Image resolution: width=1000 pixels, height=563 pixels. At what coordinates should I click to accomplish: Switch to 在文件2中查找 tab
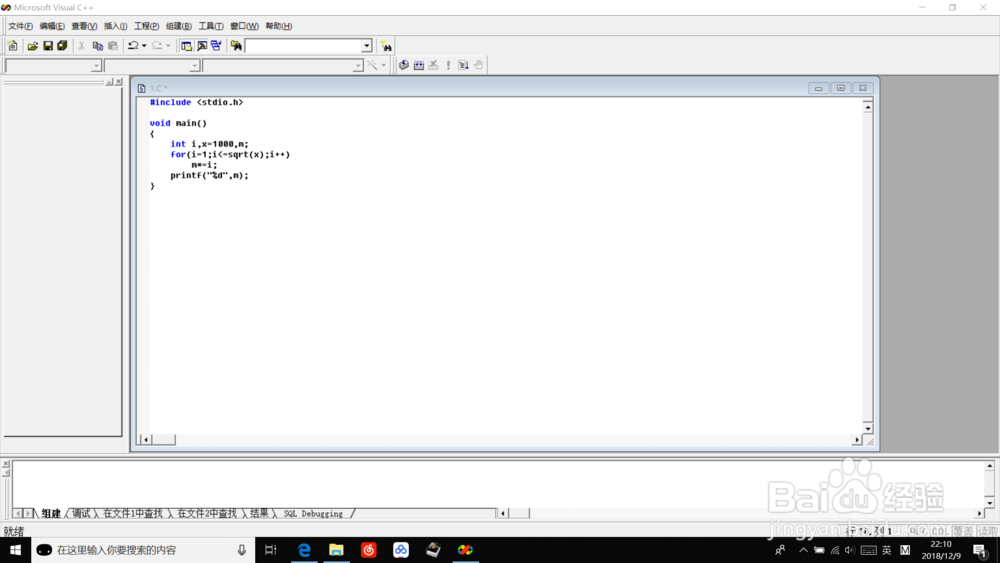[x=207, y=513]
